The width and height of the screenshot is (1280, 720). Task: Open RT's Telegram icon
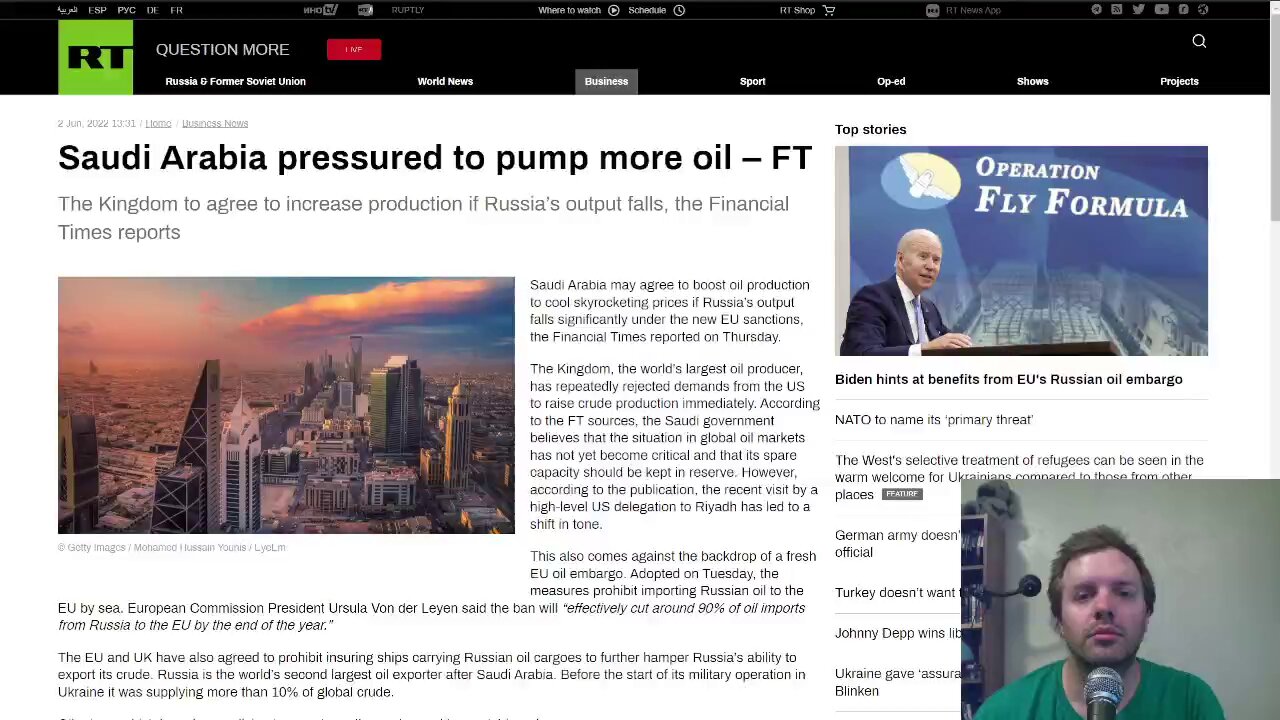[x=1096, y=10]
